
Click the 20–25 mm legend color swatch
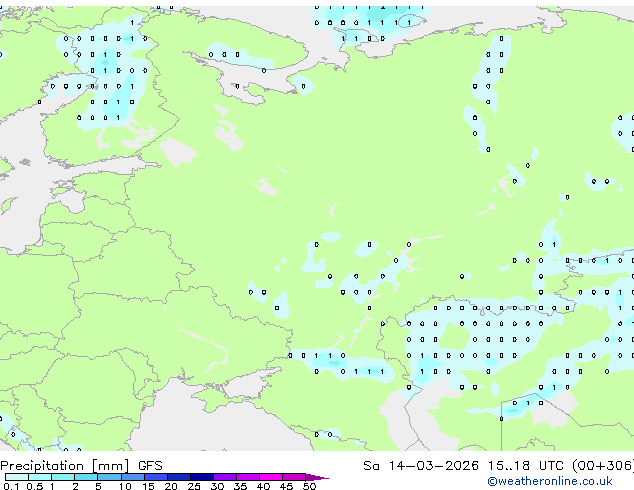coord(179,477)
